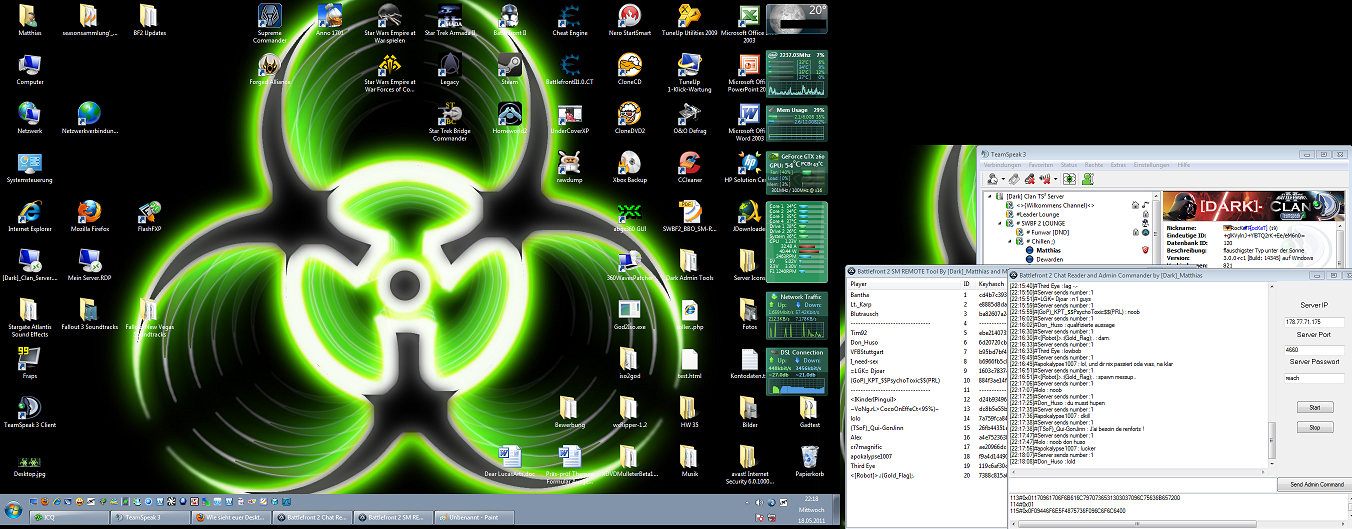This screenshot has width=1352, height=529.
Task: Click the Server IP input field
Action: pos(1314,322)
